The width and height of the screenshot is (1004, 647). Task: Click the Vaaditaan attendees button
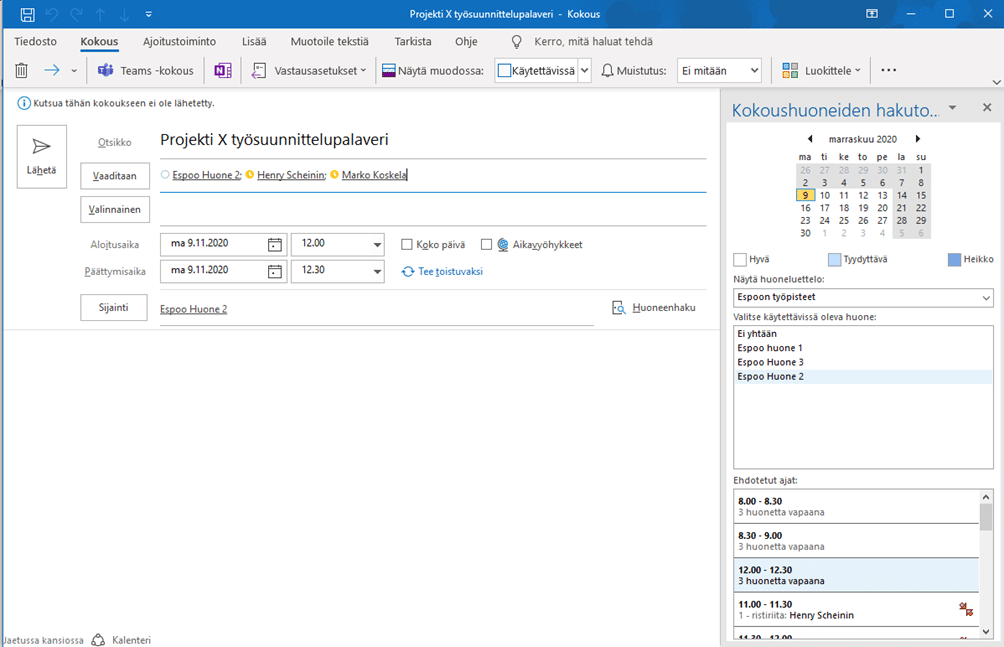pyautogui.click(x=115, y=175)
